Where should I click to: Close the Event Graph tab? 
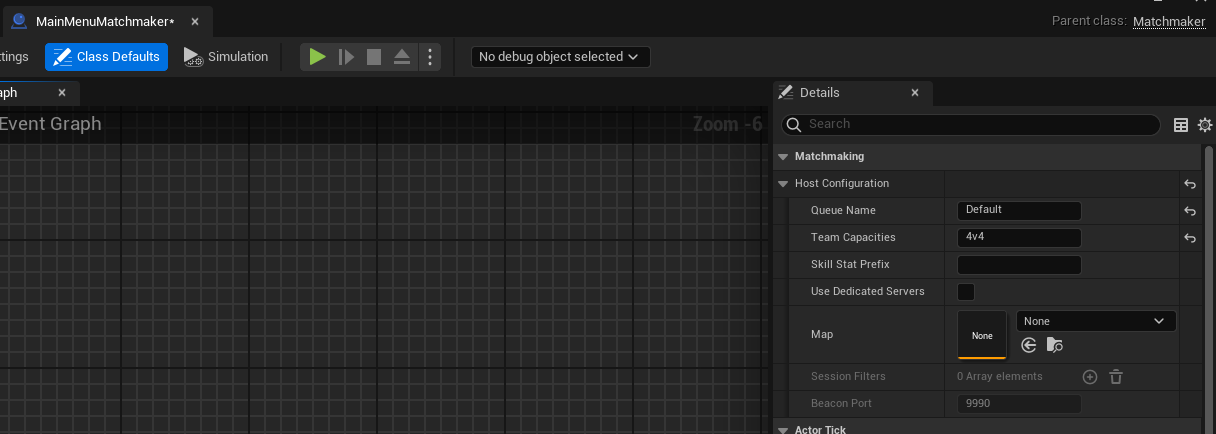62,93
